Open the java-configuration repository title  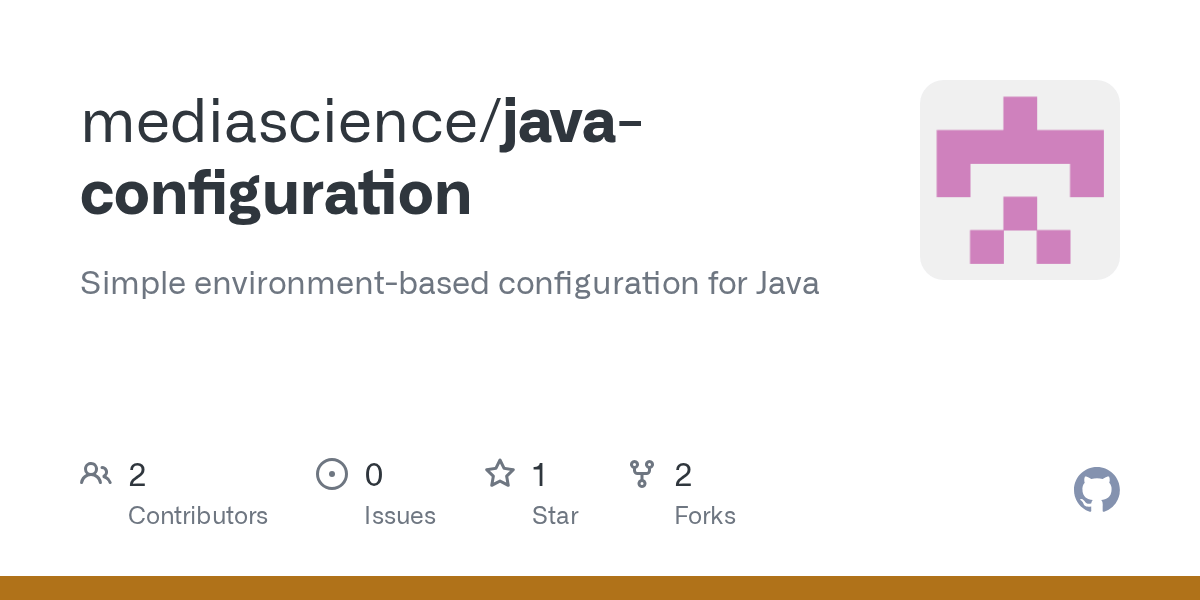[x=361, y=158]
